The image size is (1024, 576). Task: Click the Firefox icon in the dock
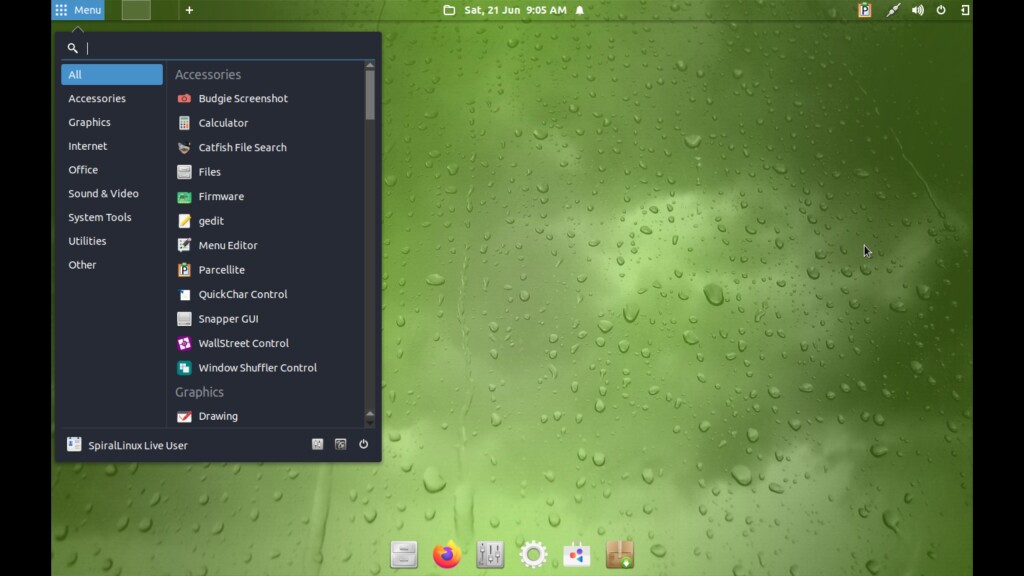coord(447,554)
